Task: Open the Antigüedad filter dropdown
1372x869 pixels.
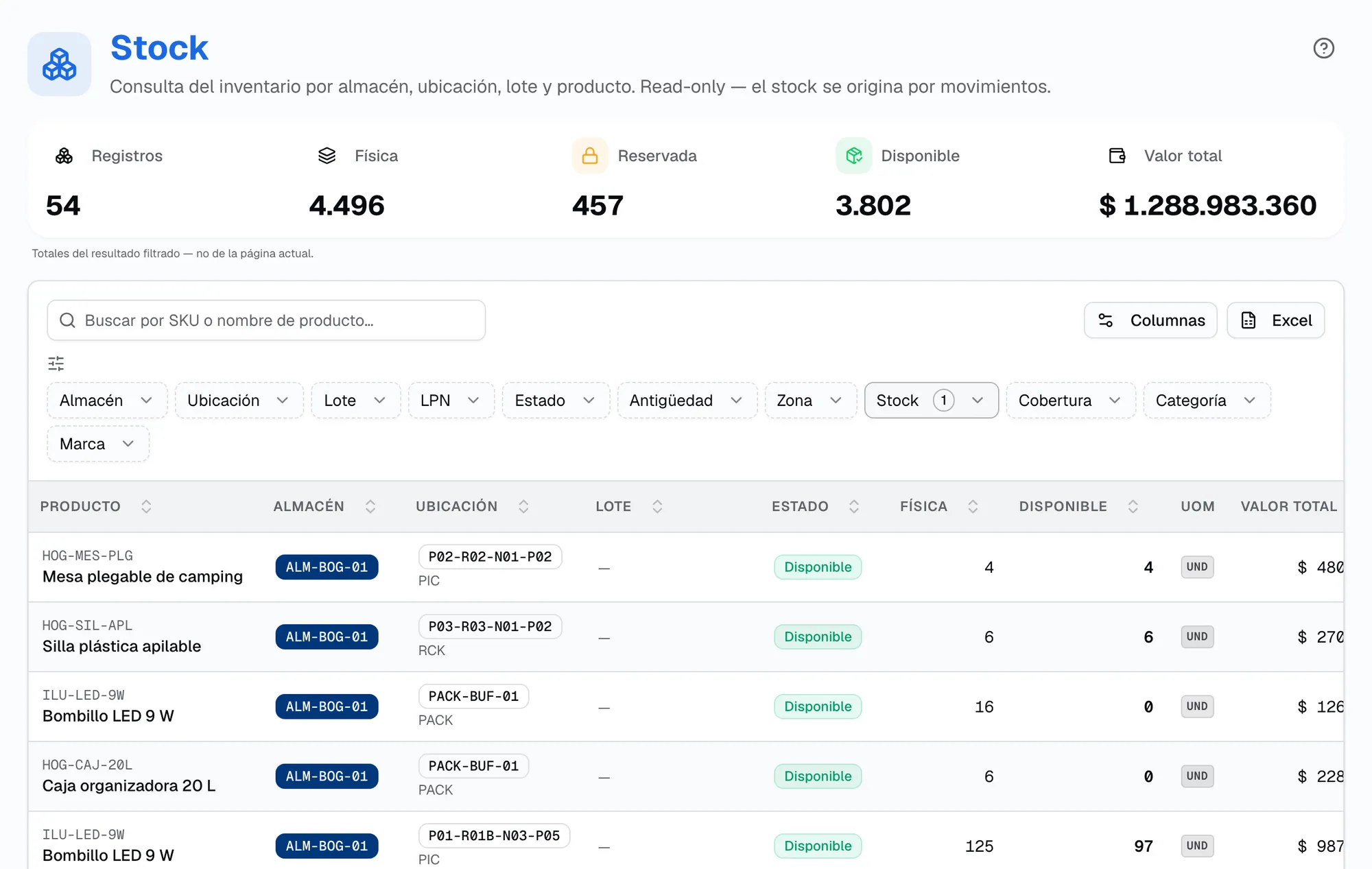Action: [x=687, y=401]
